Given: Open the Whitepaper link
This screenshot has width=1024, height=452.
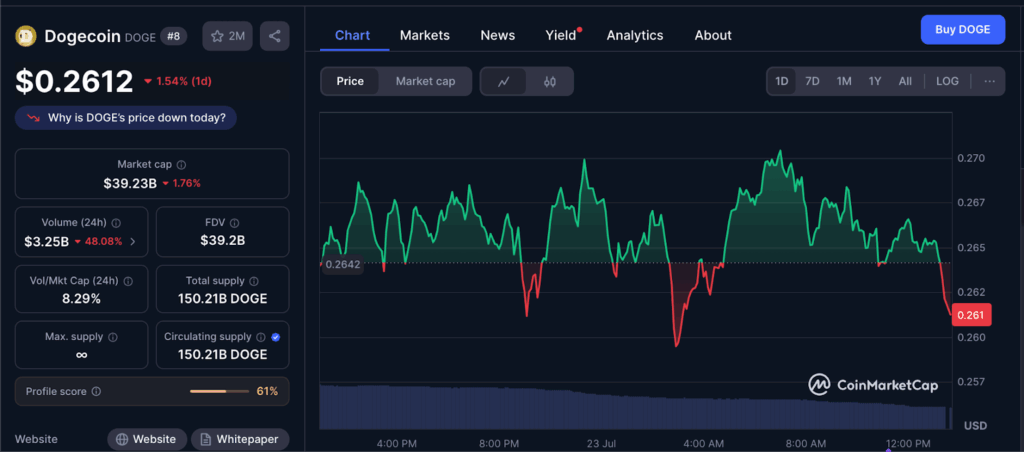Looking at the screenshot, I should [240, 439].
